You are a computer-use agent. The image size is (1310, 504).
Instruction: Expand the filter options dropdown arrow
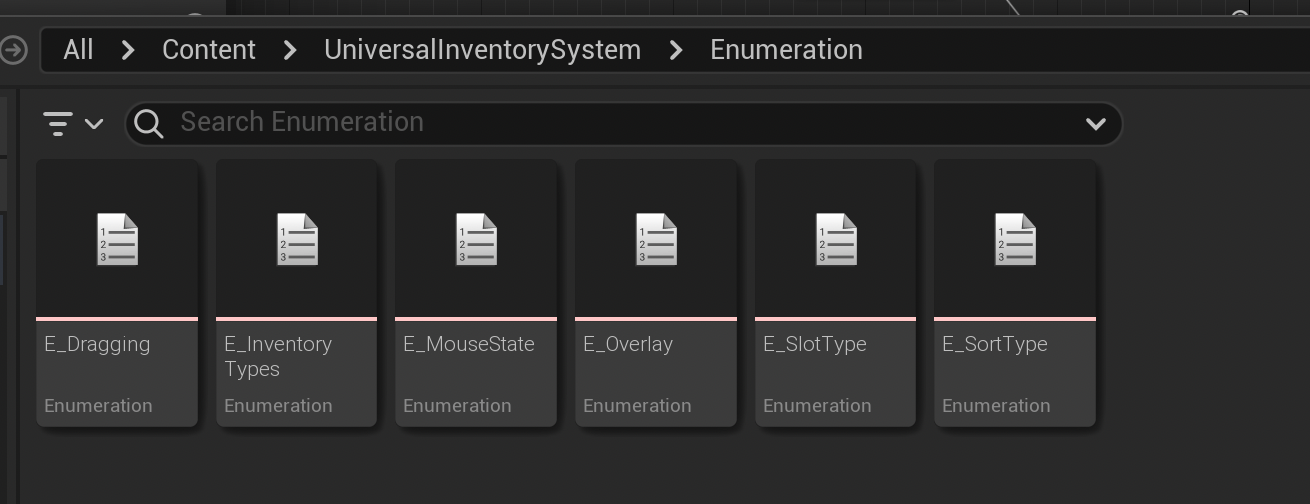coord(94,124)
